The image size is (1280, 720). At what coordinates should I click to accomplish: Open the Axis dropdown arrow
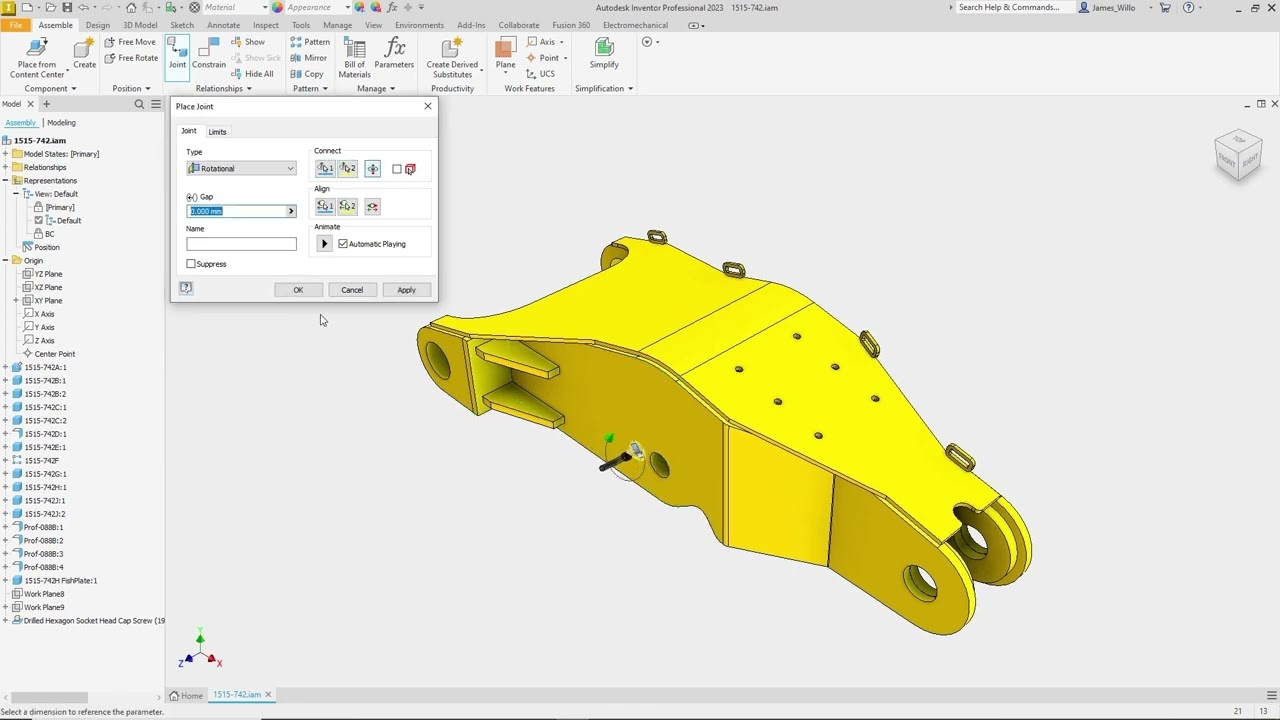561,42
